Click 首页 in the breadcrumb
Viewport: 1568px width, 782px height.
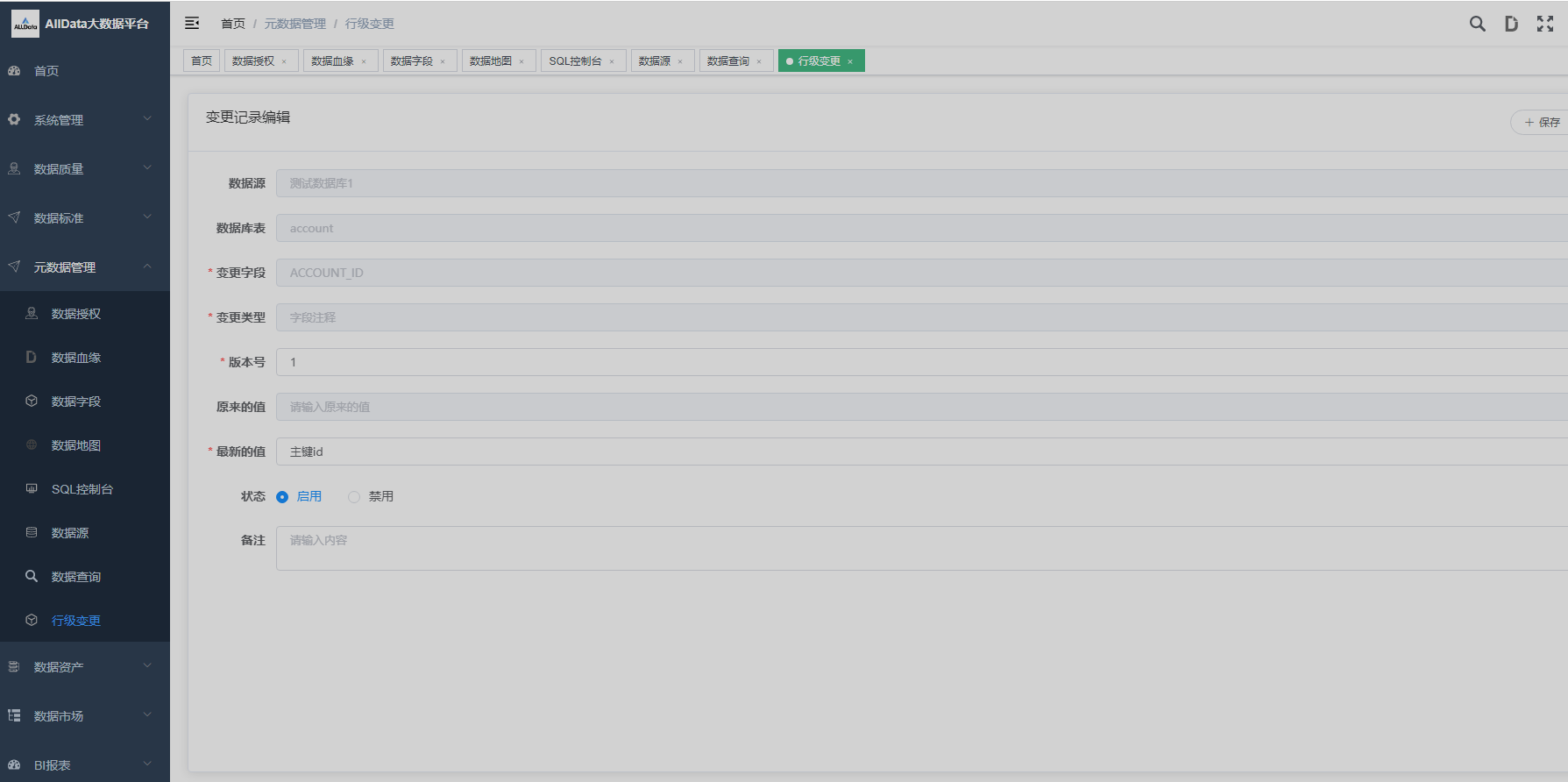tap(233, 24)
